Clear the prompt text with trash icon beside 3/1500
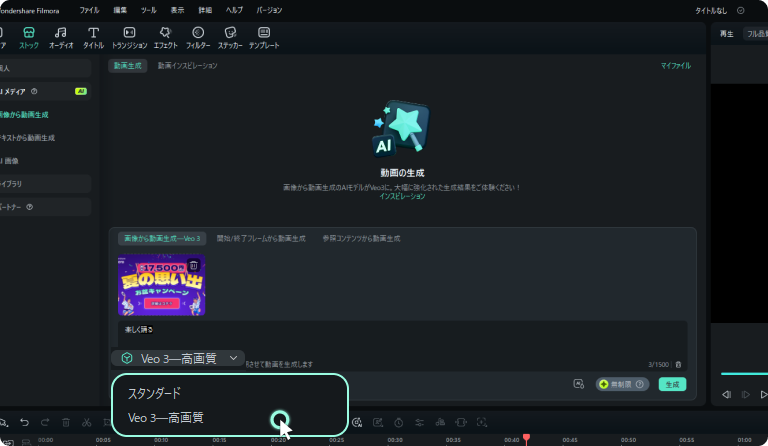 click(678, 365)
